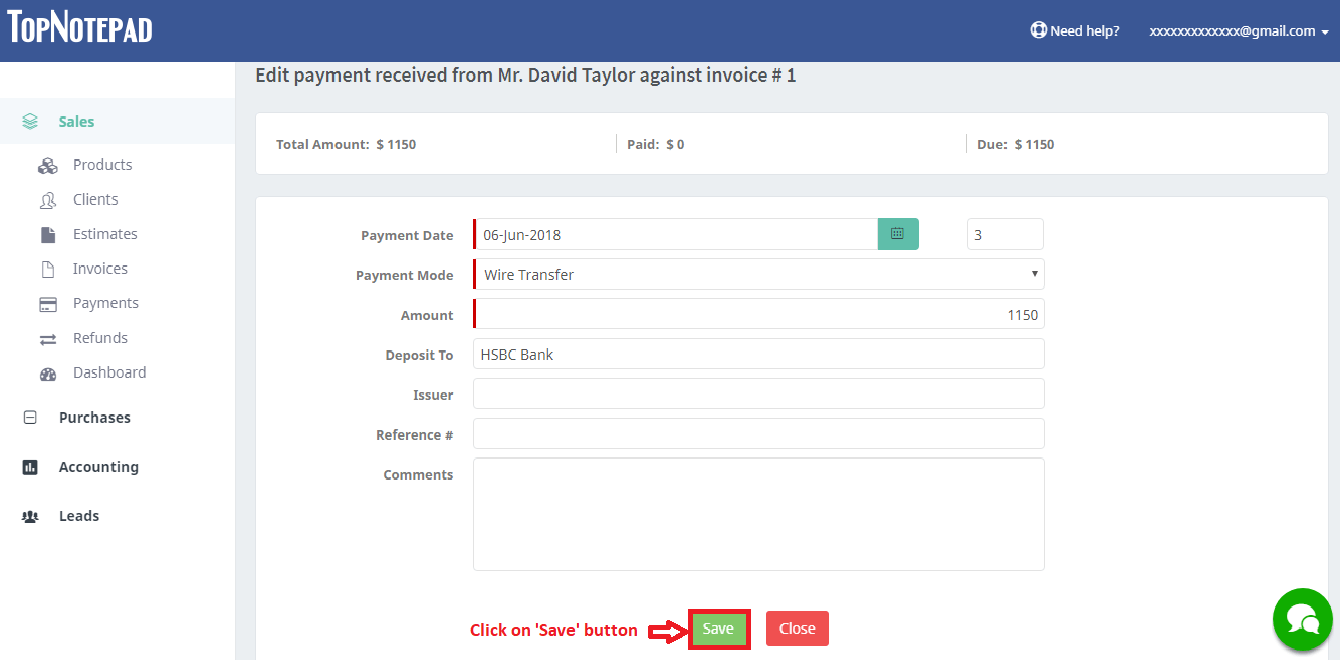Click the Leads group icon
The width and height of the screenshot is (1340, 660).
click(x=30, y=517)
